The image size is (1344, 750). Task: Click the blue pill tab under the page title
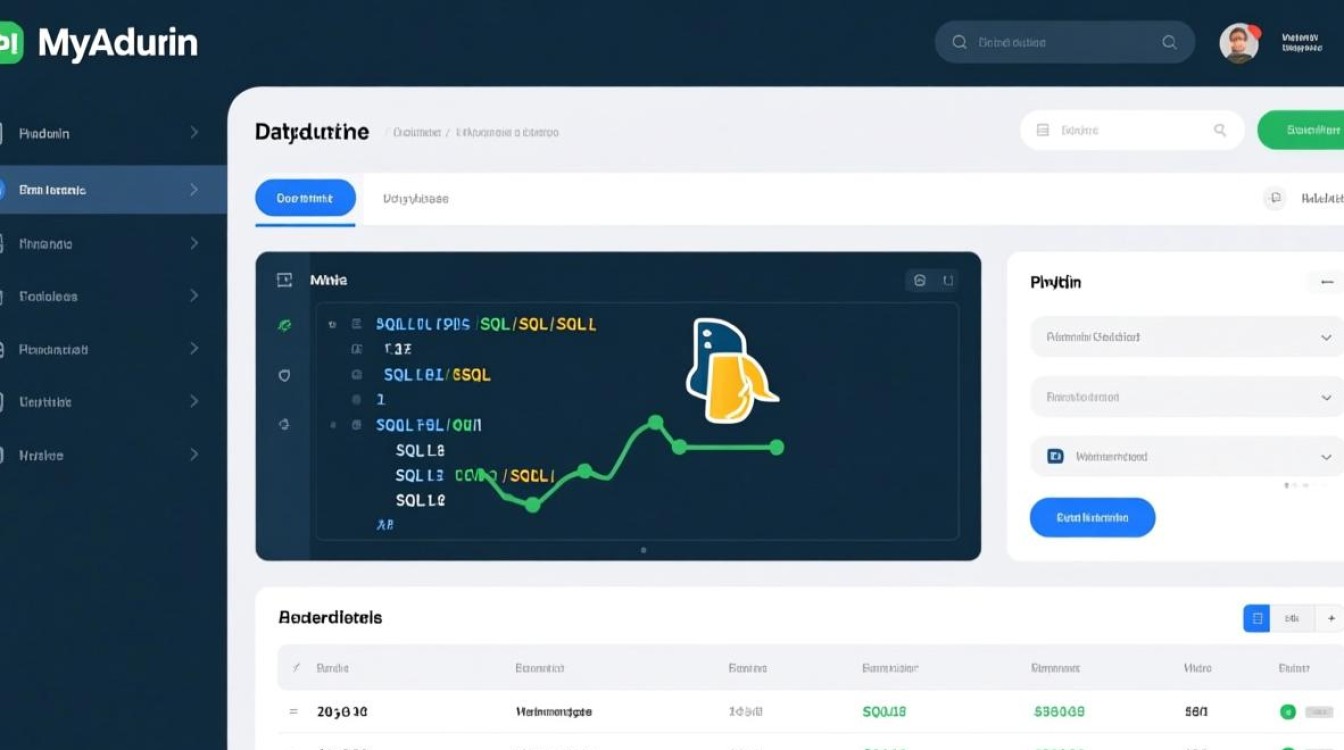click(305, 198)
